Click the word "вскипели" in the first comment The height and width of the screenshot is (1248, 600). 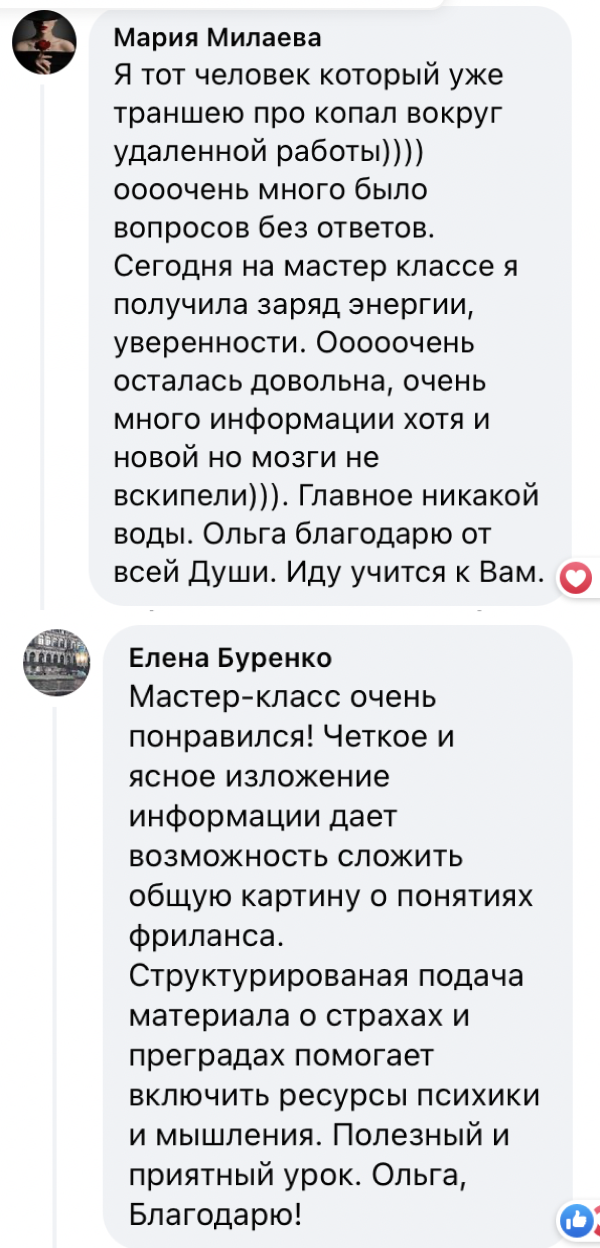tap(180, 496)
